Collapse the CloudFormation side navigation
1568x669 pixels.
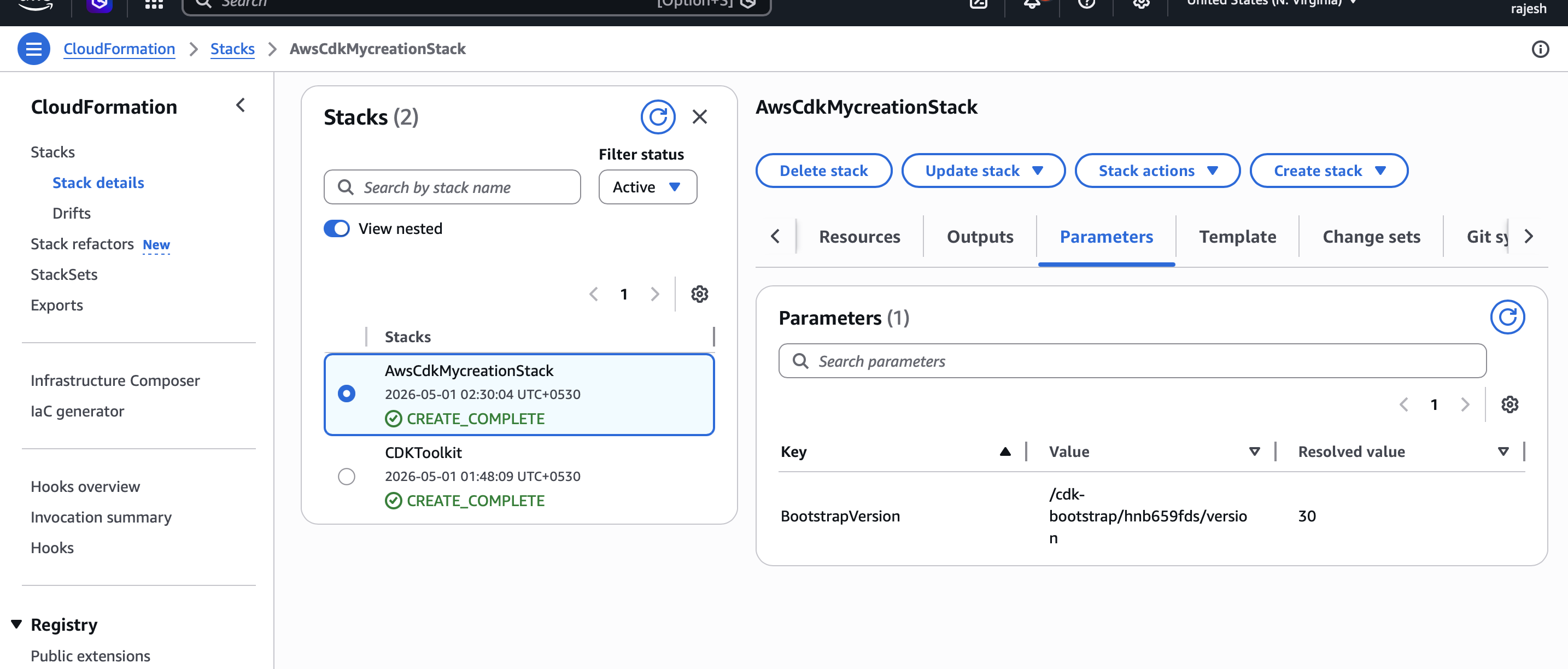[241, 106]
